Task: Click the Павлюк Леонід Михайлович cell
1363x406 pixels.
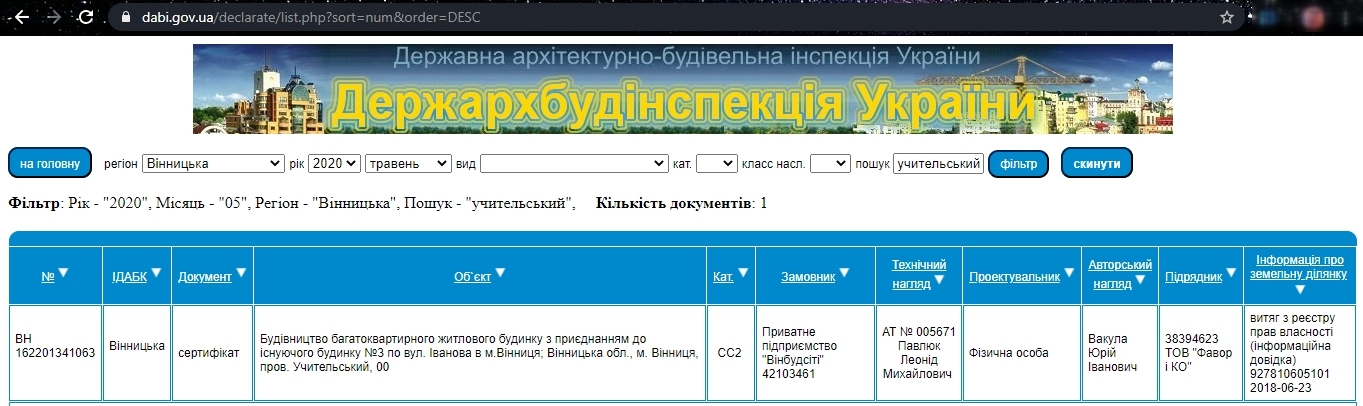Action: pyautogui.click(x=918, y=353)
